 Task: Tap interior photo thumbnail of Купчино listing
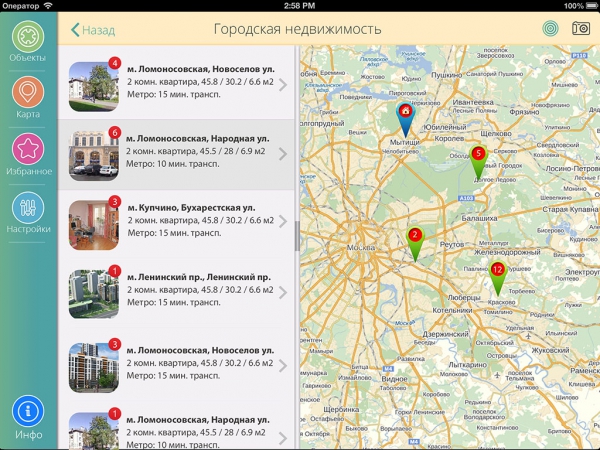94,225
